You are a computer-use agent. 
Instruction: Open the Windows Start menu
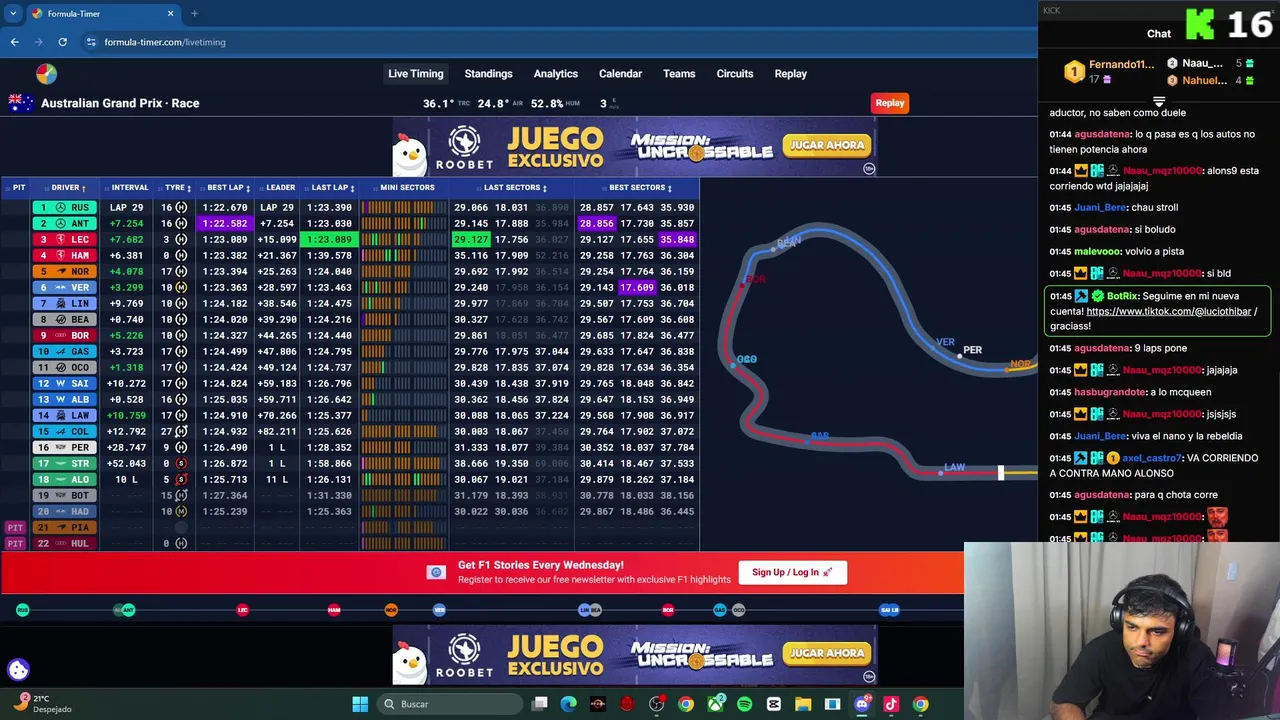pyautogui.click(x=360, y=704)
